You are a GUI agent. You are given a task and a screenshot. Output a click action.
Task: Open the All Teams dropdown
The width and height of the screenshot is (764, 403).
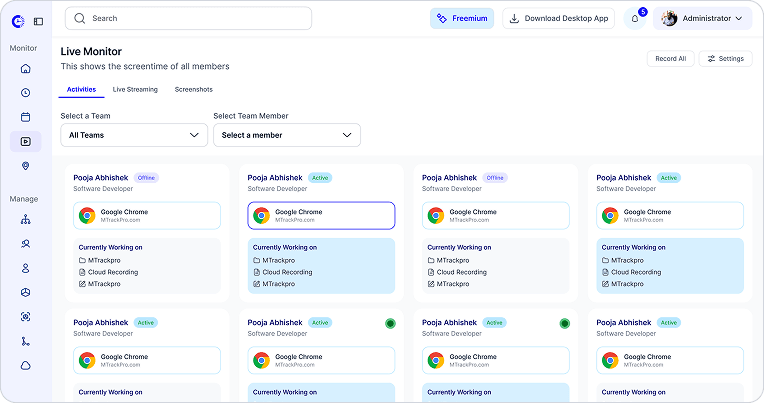tap(134, 135)
